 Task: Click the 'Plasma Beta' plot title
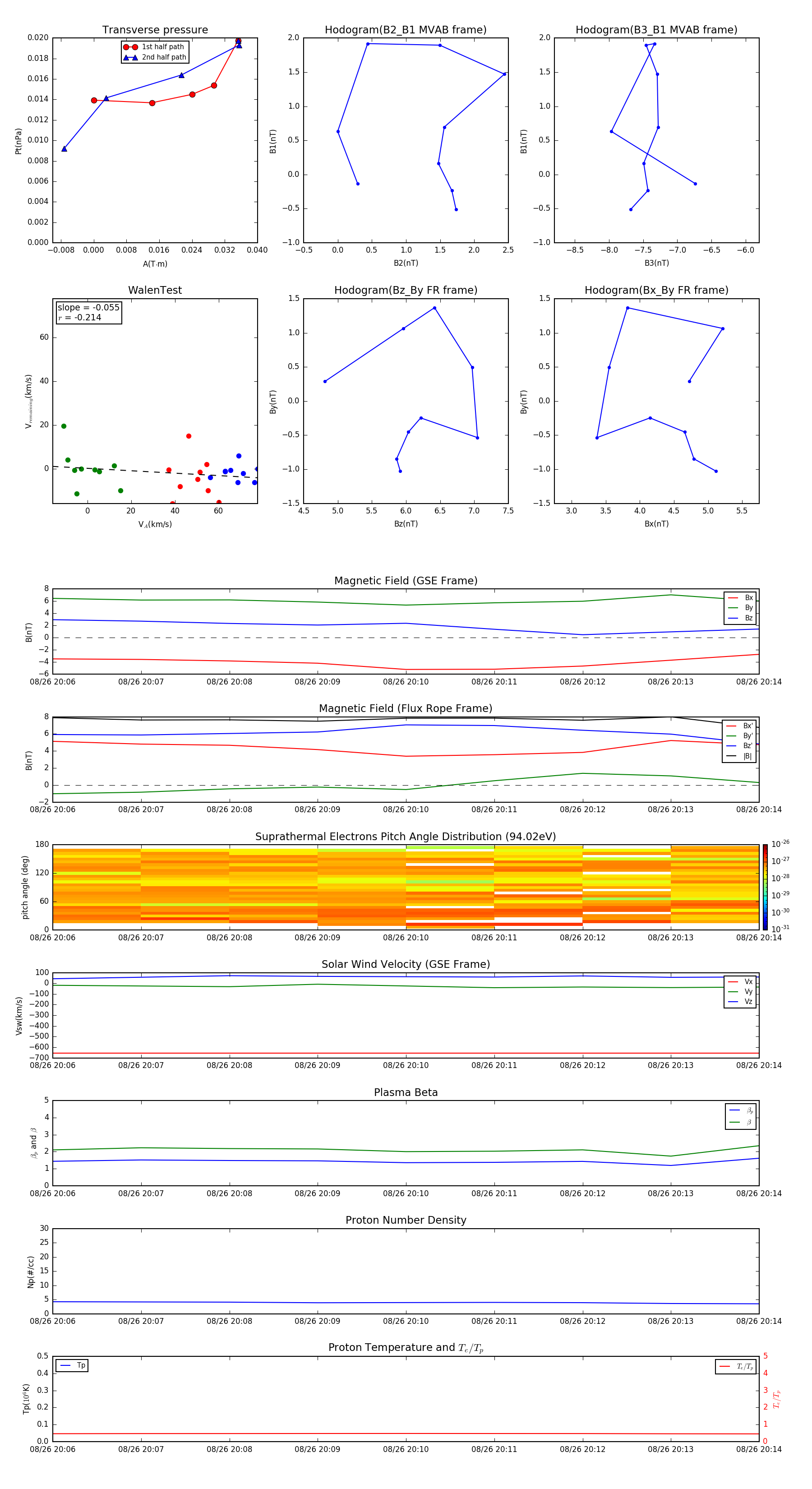(406, 1093)
